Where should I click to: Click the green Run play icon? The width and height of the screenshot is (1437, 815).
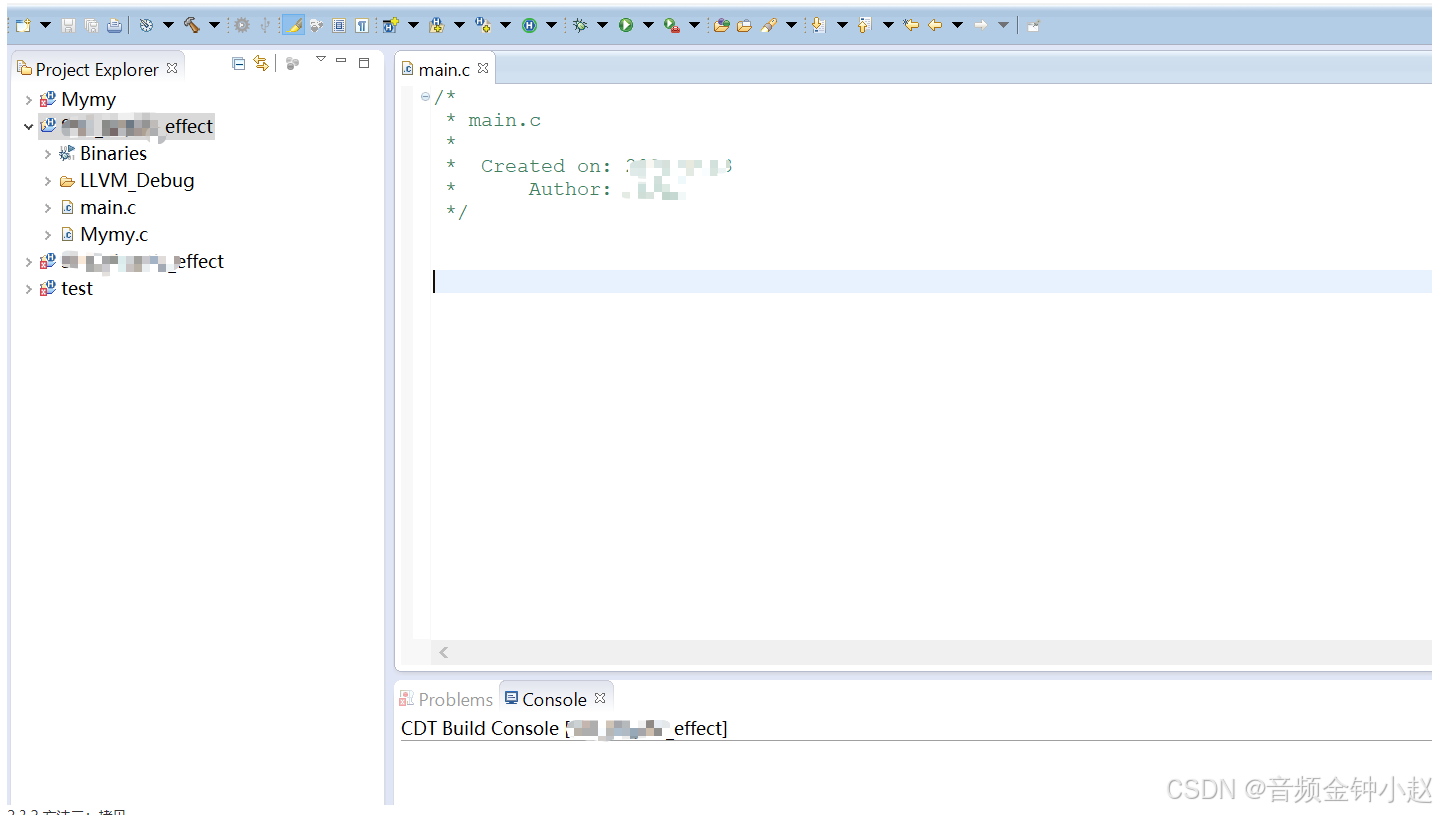(x=625, y=25)
